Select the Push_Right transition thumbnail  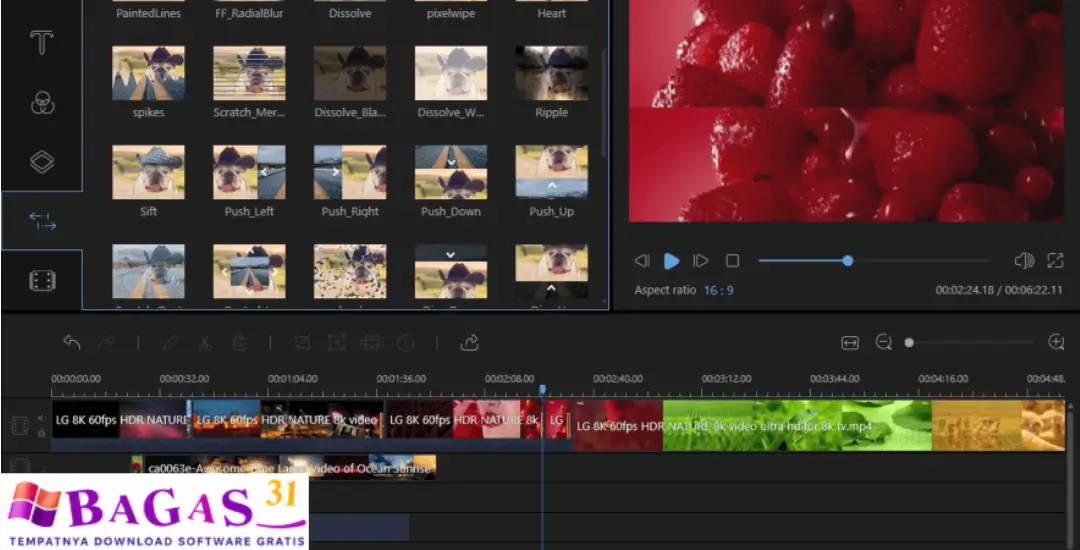click(x=350, y=172)
